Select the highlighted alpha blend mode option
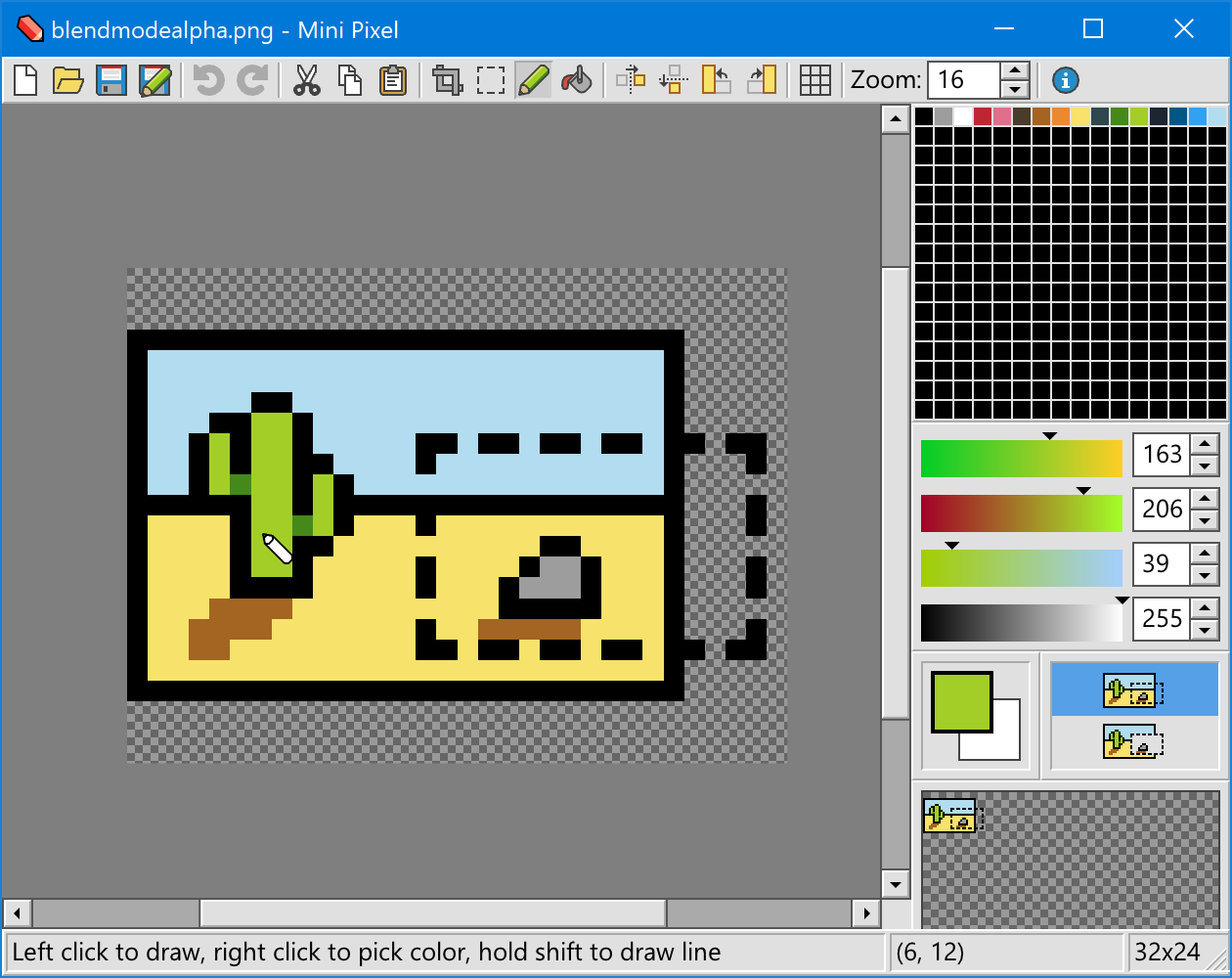This screenshot has width=1232, height=978. tap(1134, 690)
